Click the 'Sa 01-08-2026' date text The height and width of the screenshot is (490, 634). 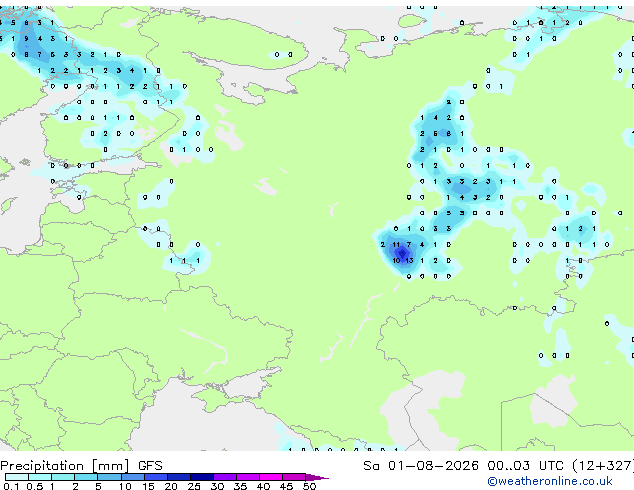pos(421,466)
